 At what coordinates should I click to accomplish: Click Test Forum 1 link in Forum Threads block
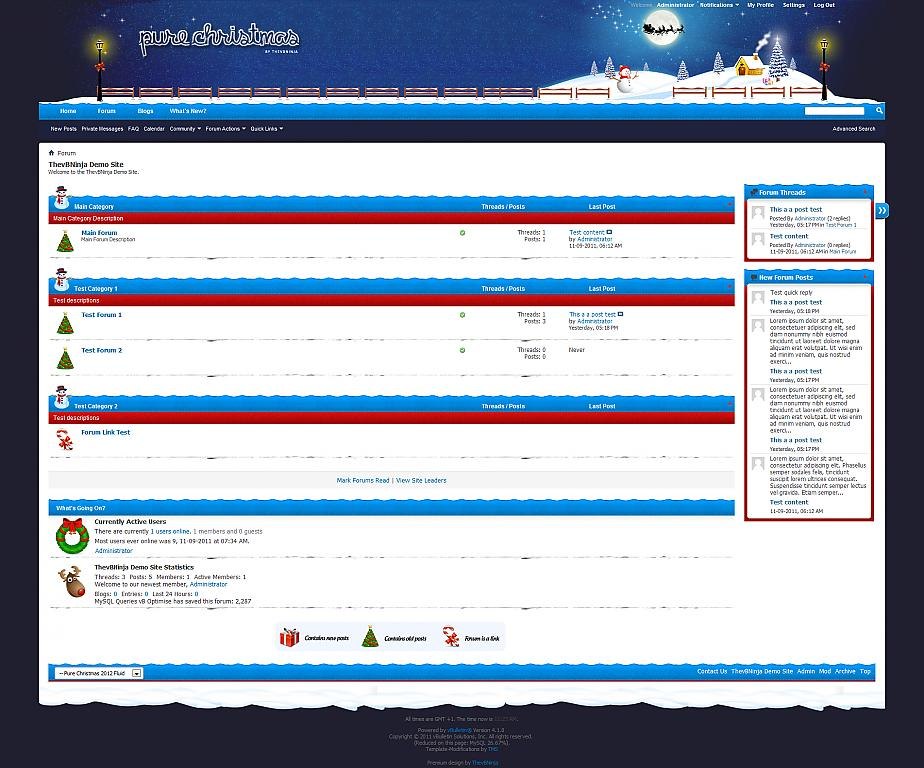(x=841, y=225)
